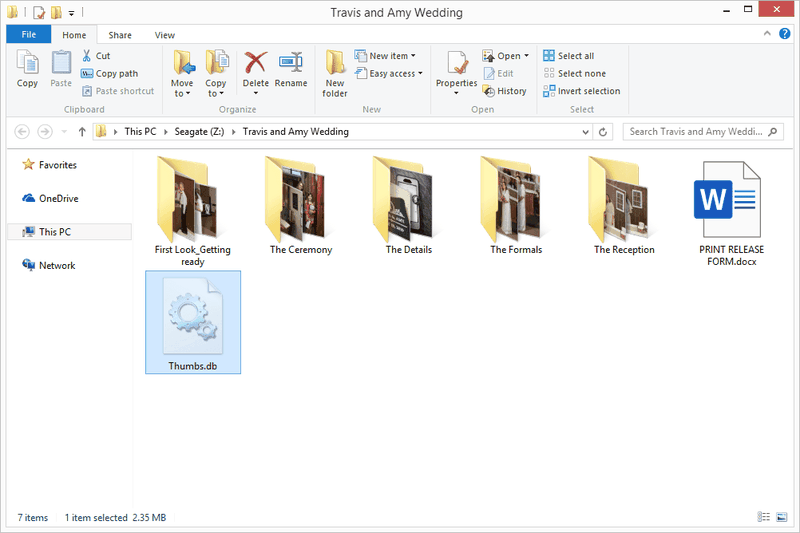
Task: Open the Recent locations dropdown arrow
Action: [64, 132]
